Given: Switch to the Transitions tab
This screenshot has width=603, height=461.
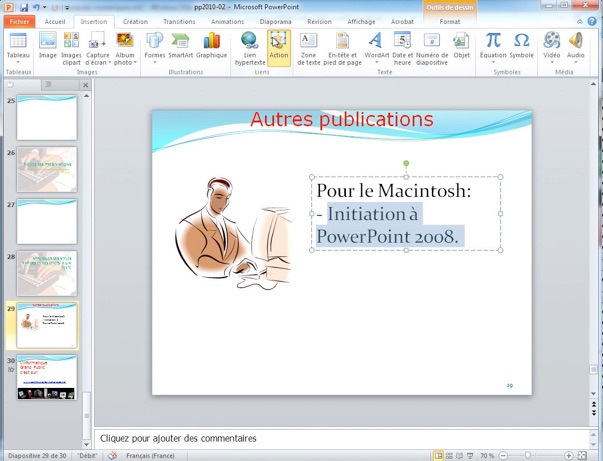Looking at the screenshot, I should pyautogui.click(x=179, y=22).
